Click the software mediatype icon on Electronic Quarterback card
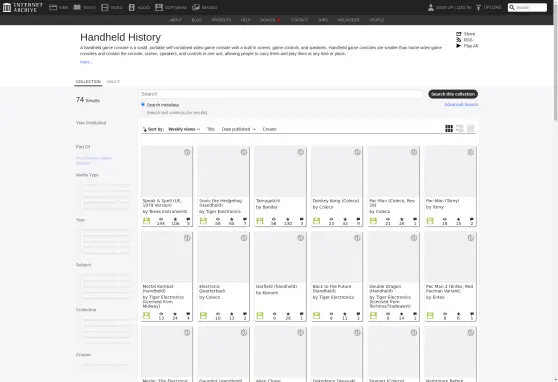This screenshot has width=558, height=382. tap(203, 316)
